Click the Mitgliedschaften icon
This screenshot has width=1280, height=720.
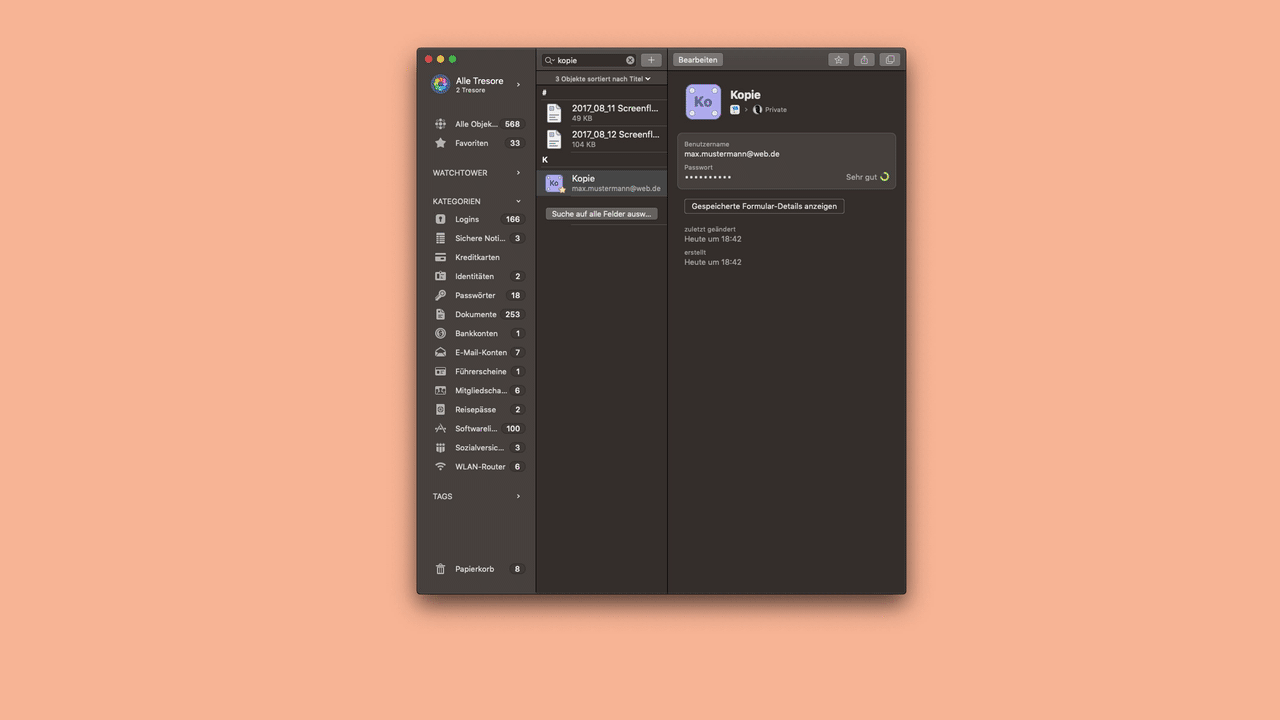440,390
